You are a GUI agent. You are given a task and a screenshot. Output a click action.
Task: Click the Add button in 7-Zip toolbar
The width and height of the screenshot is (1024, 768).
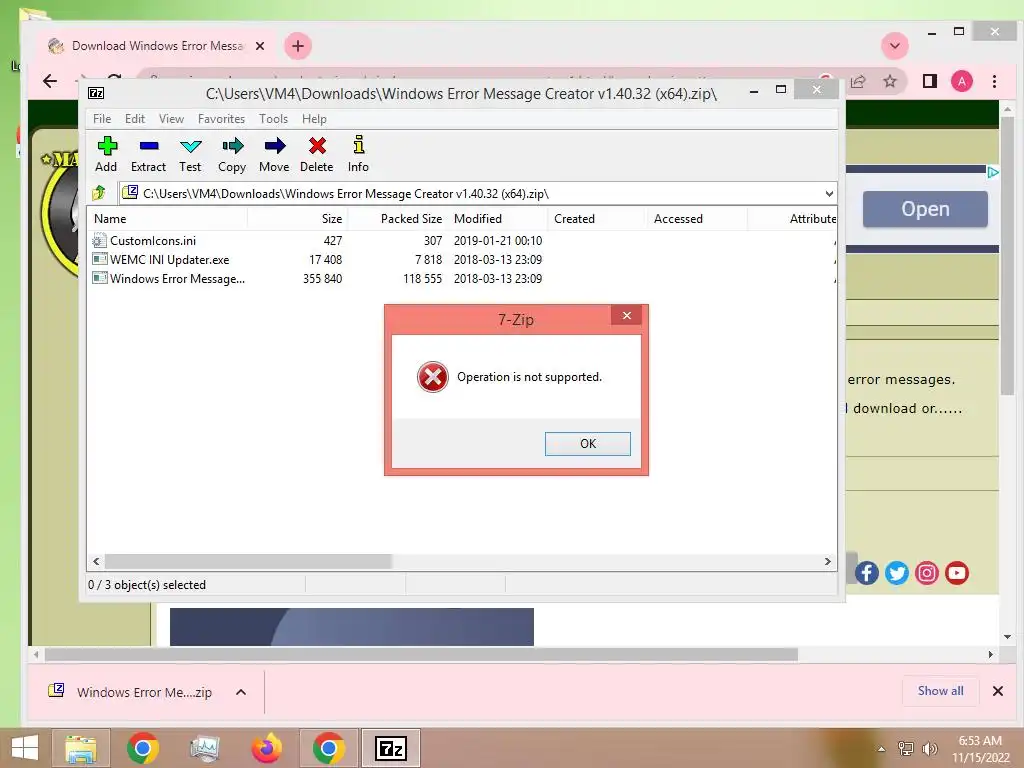(x=106, y=154)
